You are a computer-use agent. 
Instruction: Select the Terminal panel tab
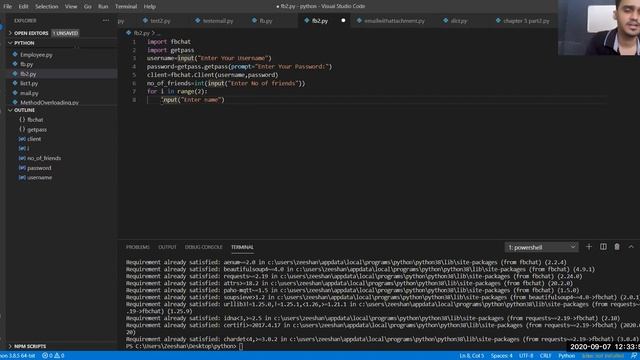[x=242, y=247]
